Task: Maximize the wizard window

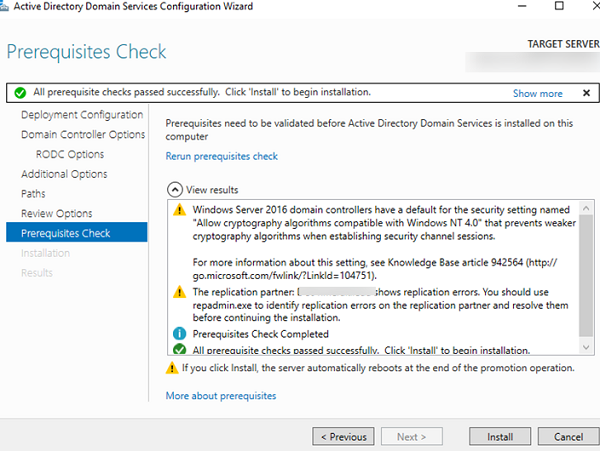Action: 559,6
